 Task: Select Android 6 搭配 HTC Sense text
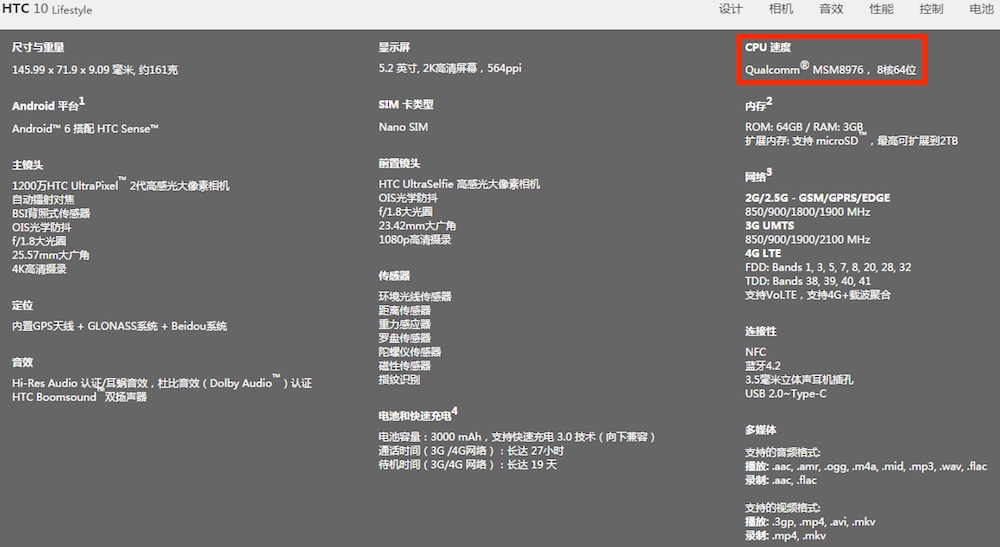coord(85,128)
